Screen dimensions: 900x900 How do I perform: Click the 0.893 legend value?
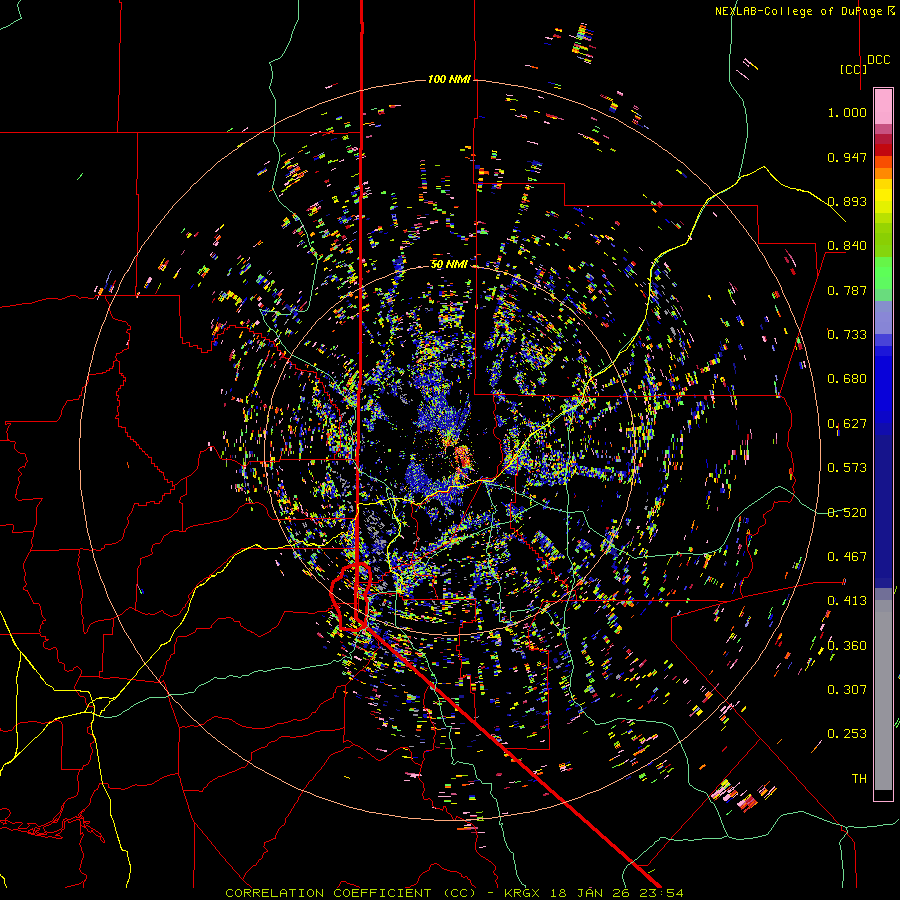pos(847,201)
